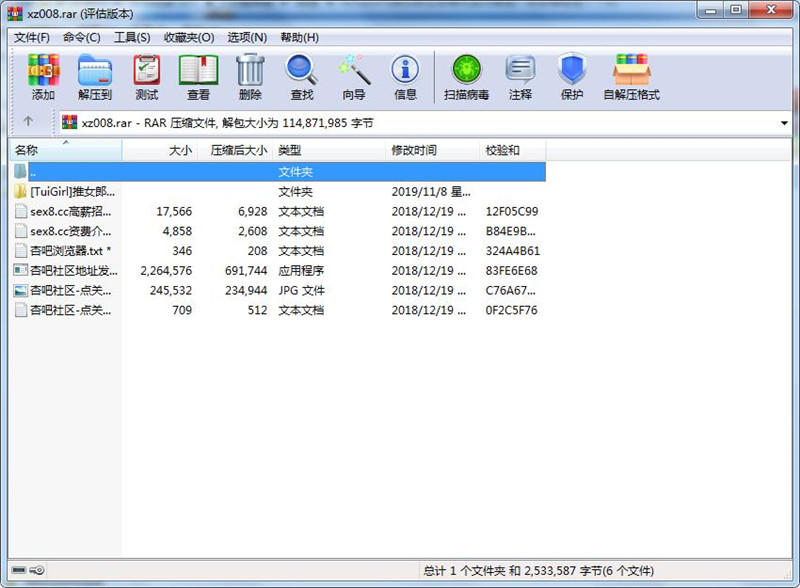The image size is (800, 588).
Task: Open the 文件(F) menu
Action: point(32,37)
